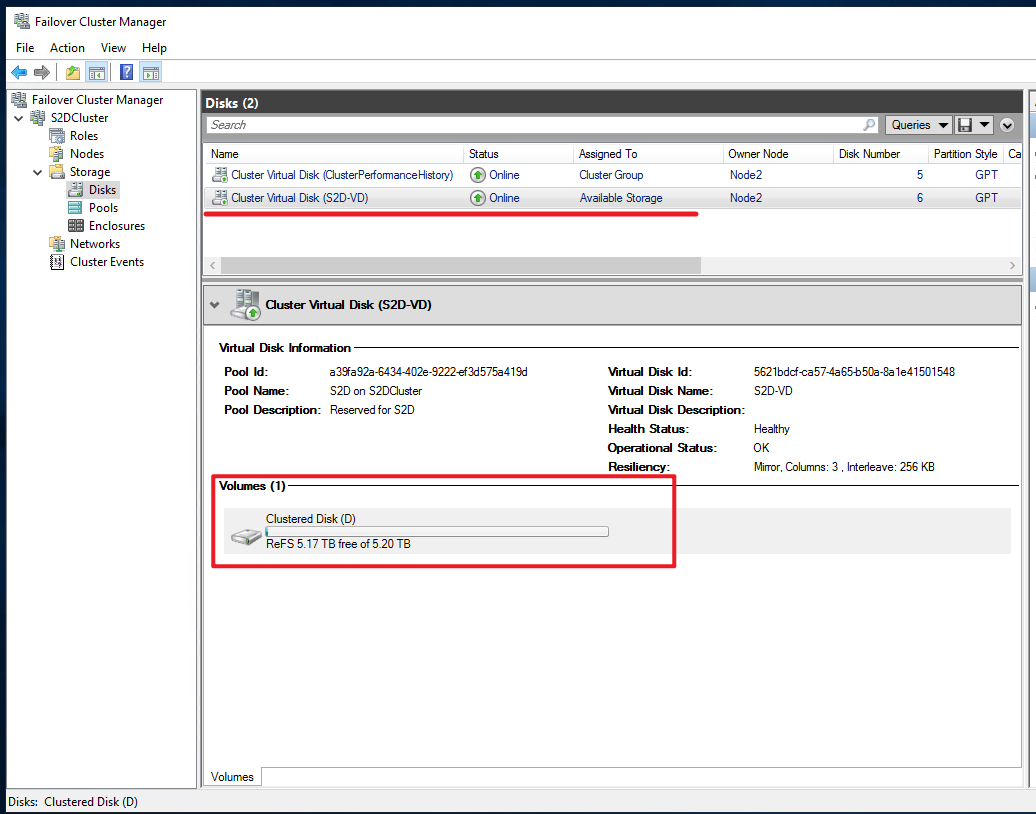Viewport: 1036px width, 814px height.
Task: Sort by the Name column header
Action: click(334, 154)
